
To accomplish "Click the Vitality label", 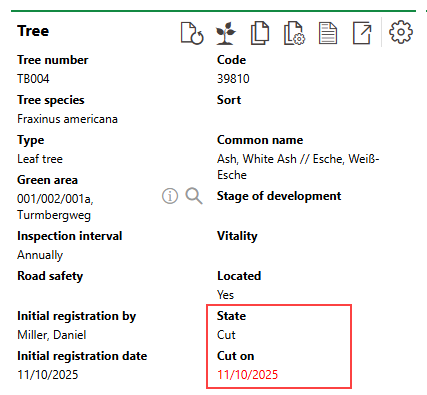I will (237, 236).
